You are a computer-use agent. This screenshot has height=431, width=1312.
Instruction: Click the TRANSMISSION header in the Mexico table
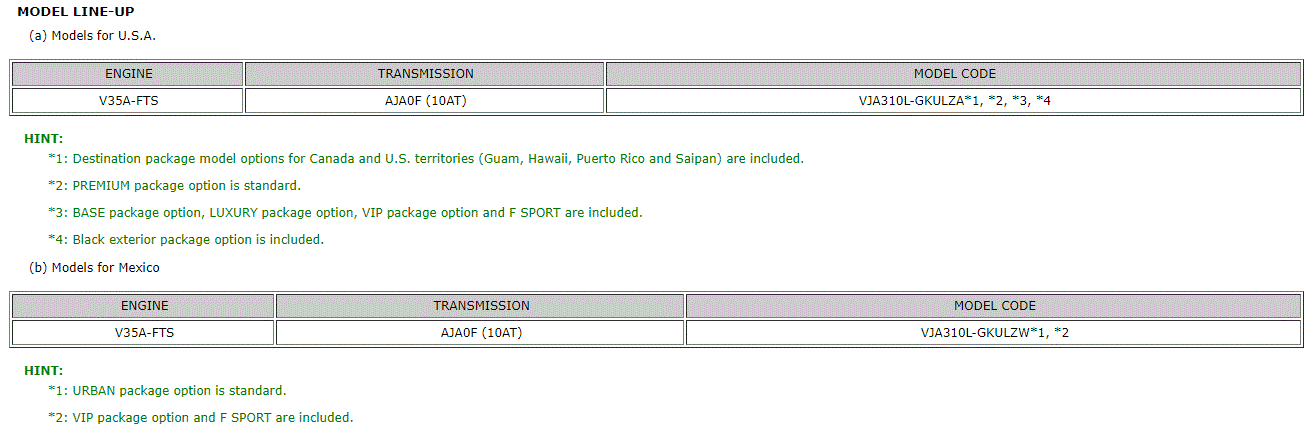pyautogui.click(x=481, y=306)
